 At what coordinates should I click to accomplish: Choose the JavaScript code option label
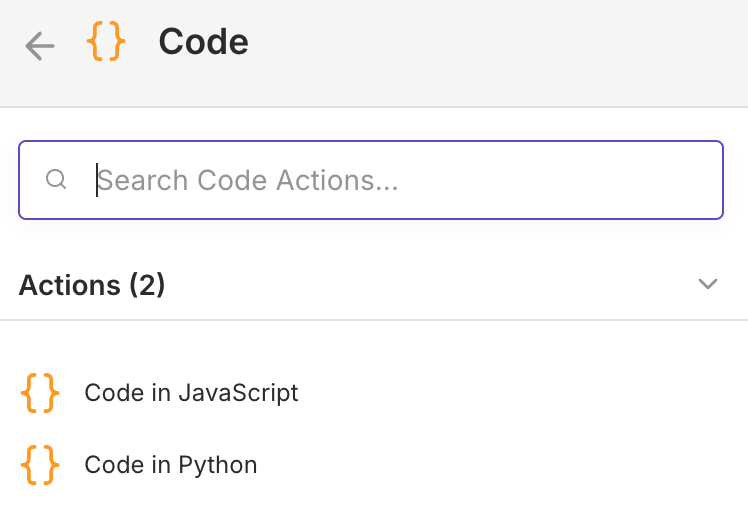click(x=191, y=393)
